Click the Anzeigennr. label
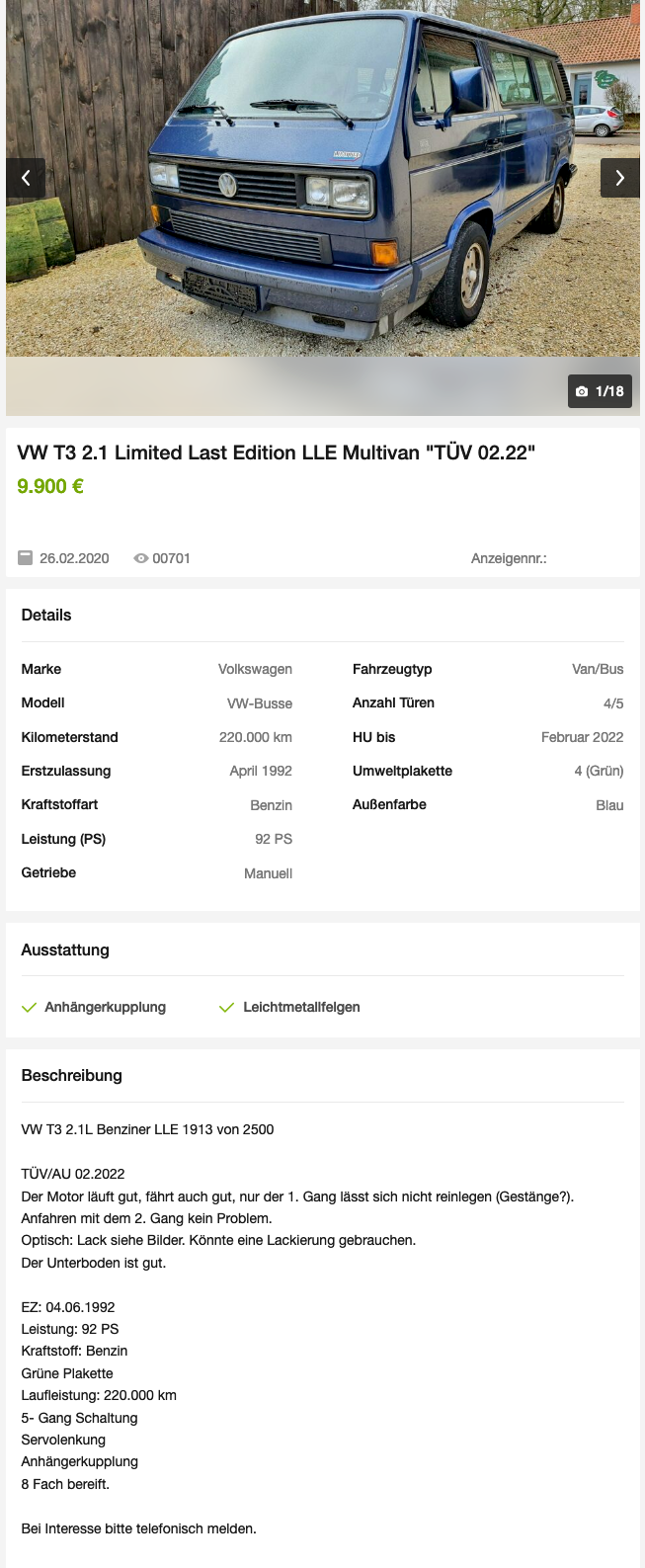 click(x=509, y=558)
